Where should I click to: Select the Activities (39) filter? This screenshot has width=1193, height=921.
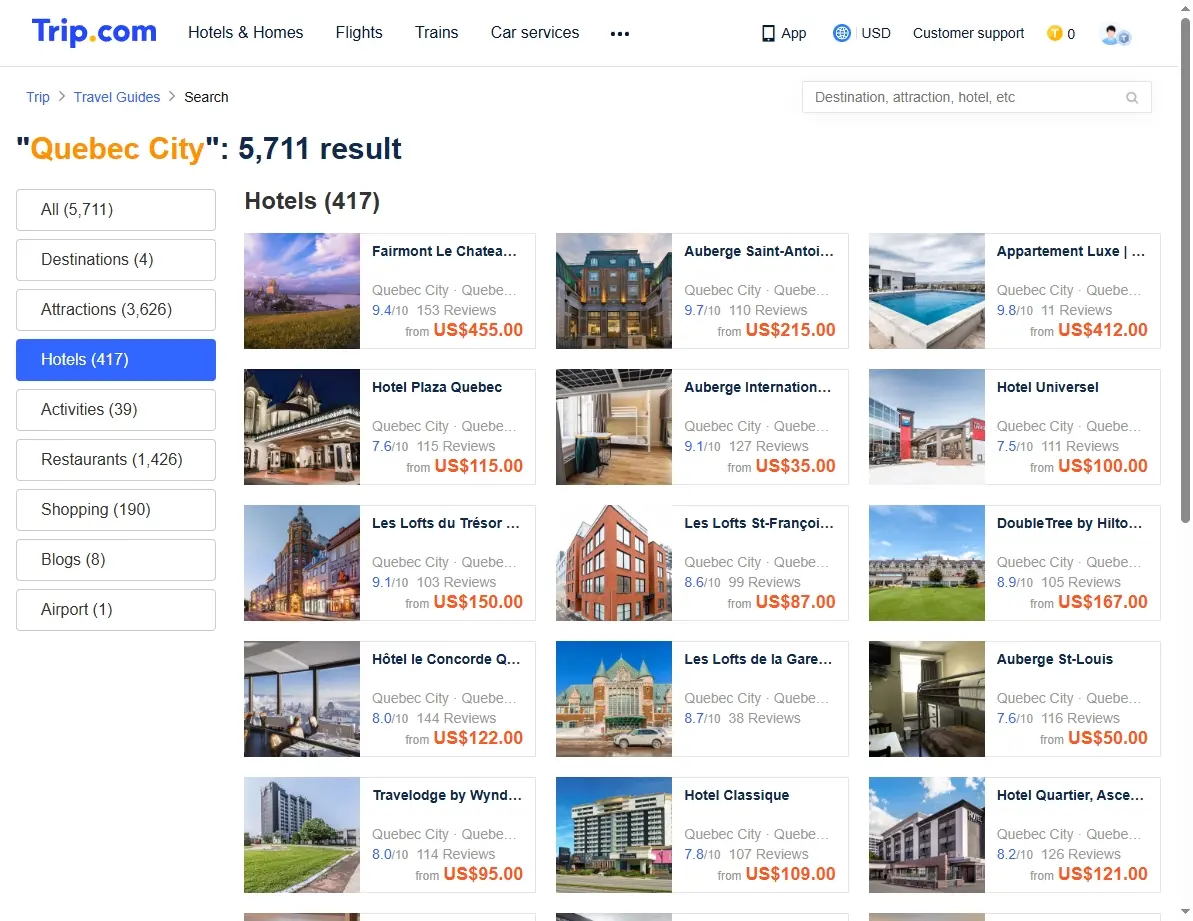point(116,410)
